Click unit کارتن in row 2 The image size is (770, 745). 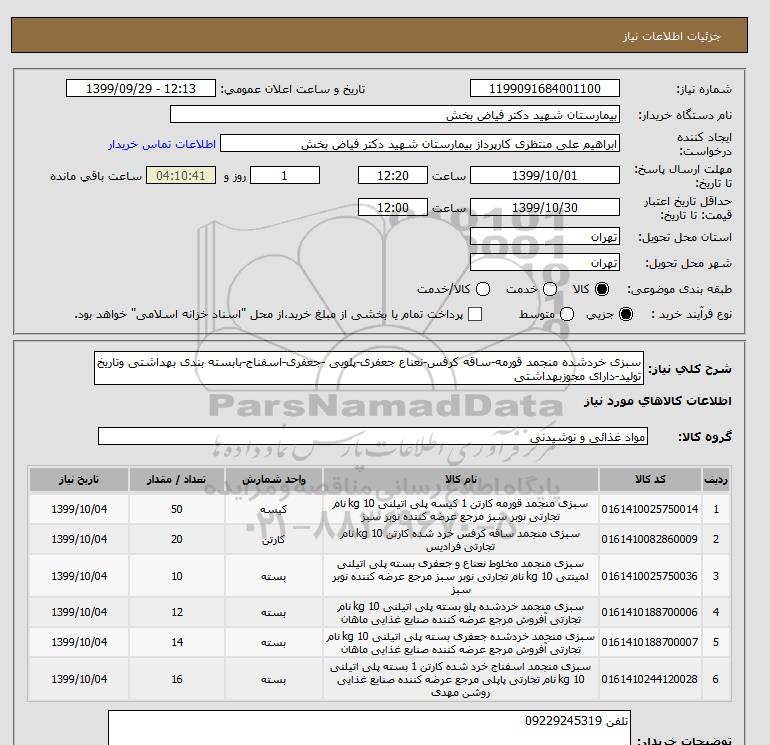pos(274,540)
